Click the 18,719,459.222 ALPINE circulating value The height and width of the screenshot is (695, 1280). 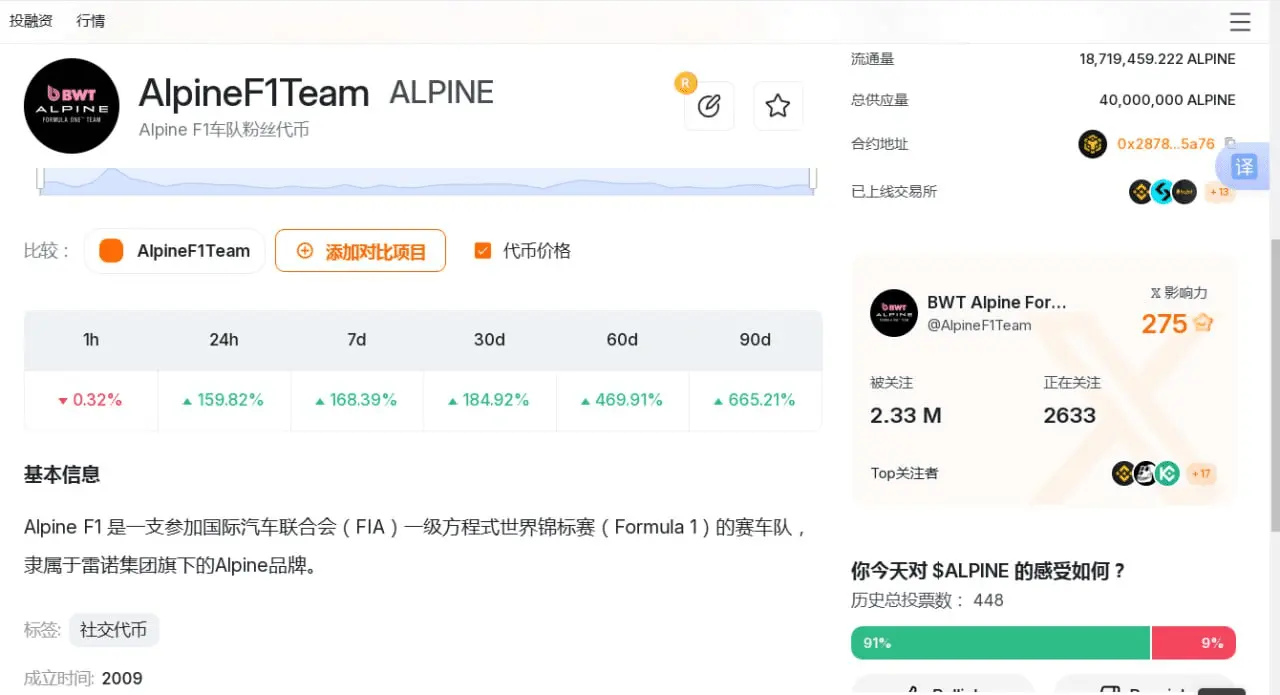pyautogui.click(x=1157, y=59)
